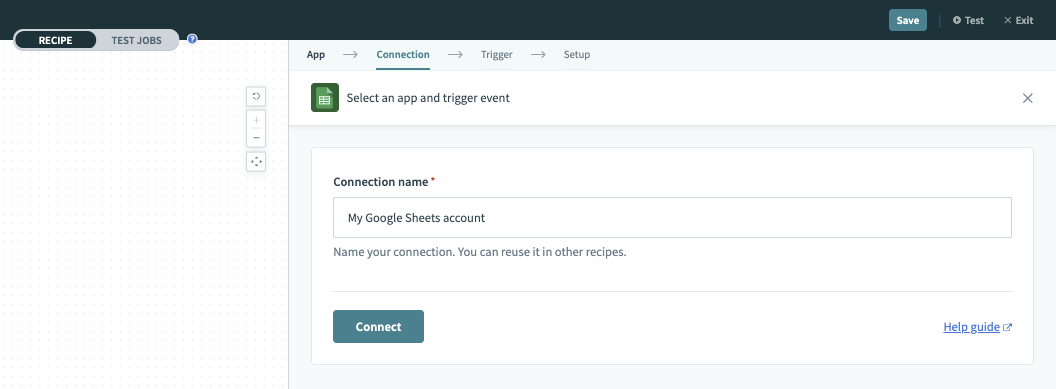The width and height of the screenshot is (1056, 389).
Task: Click the fit-to-screen canvas icon
Action: pyautogui.click(x=256, y=162)
